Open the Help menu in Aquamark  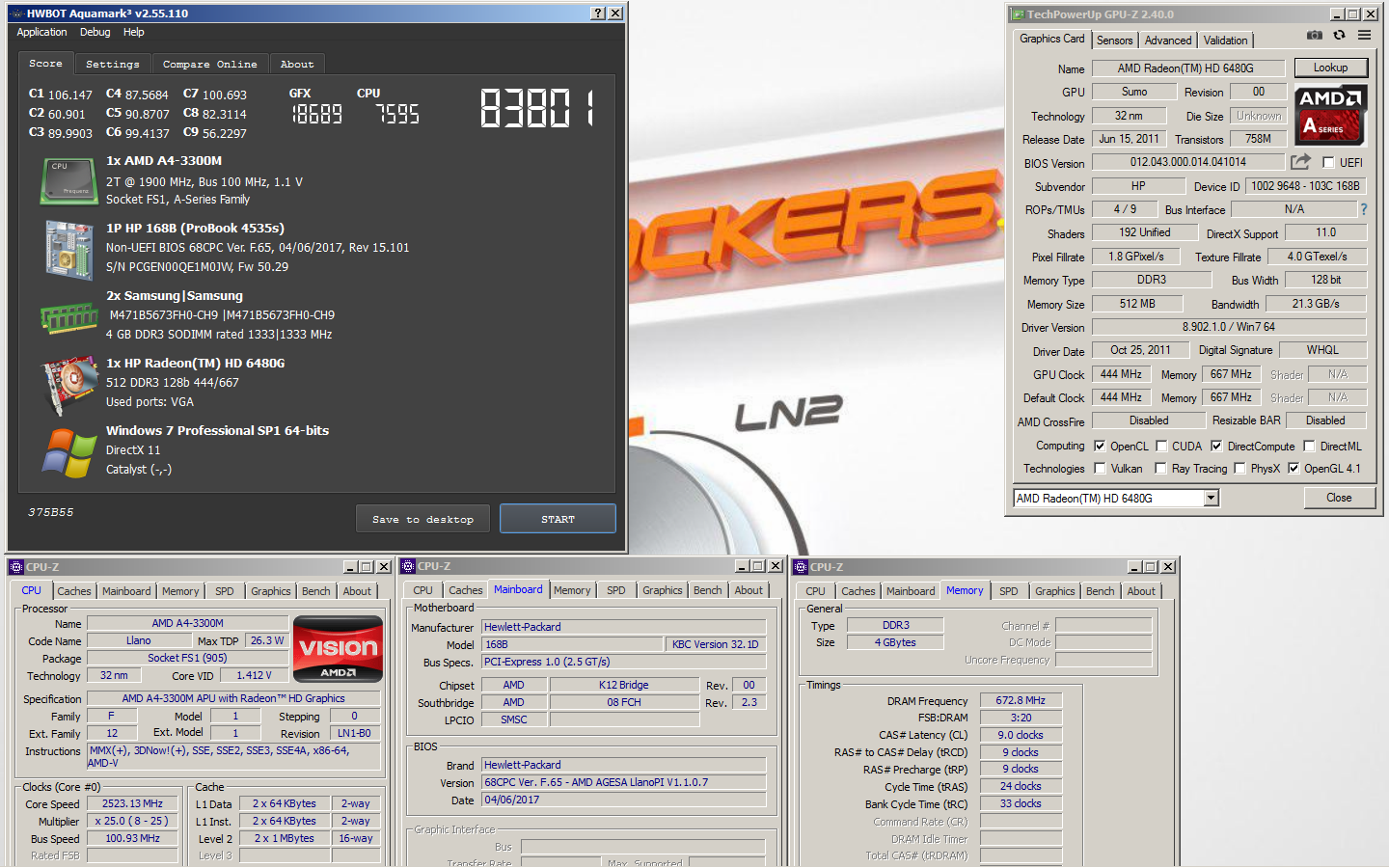point(133,32)
